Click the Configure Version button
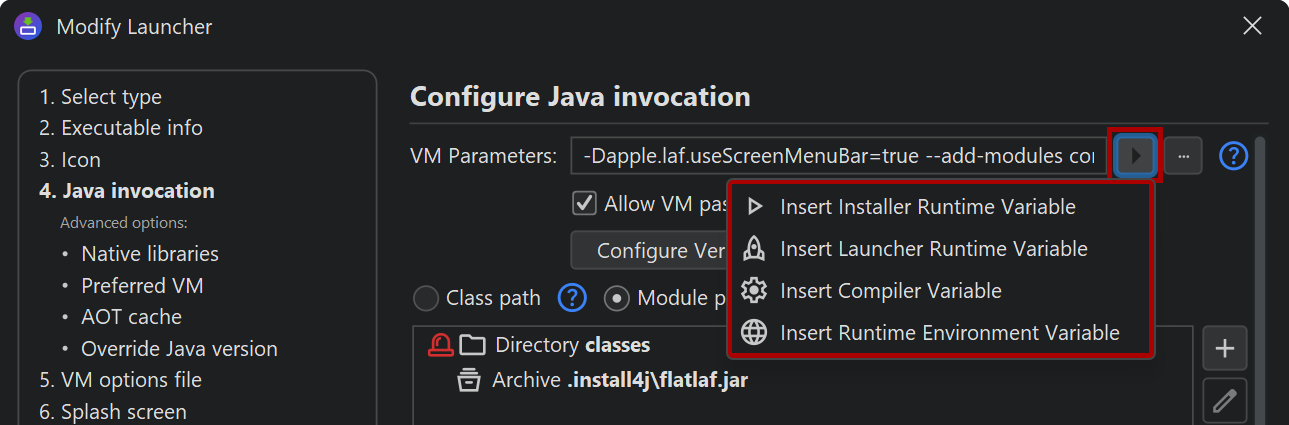1289x425 pixels. pos(648,250)
